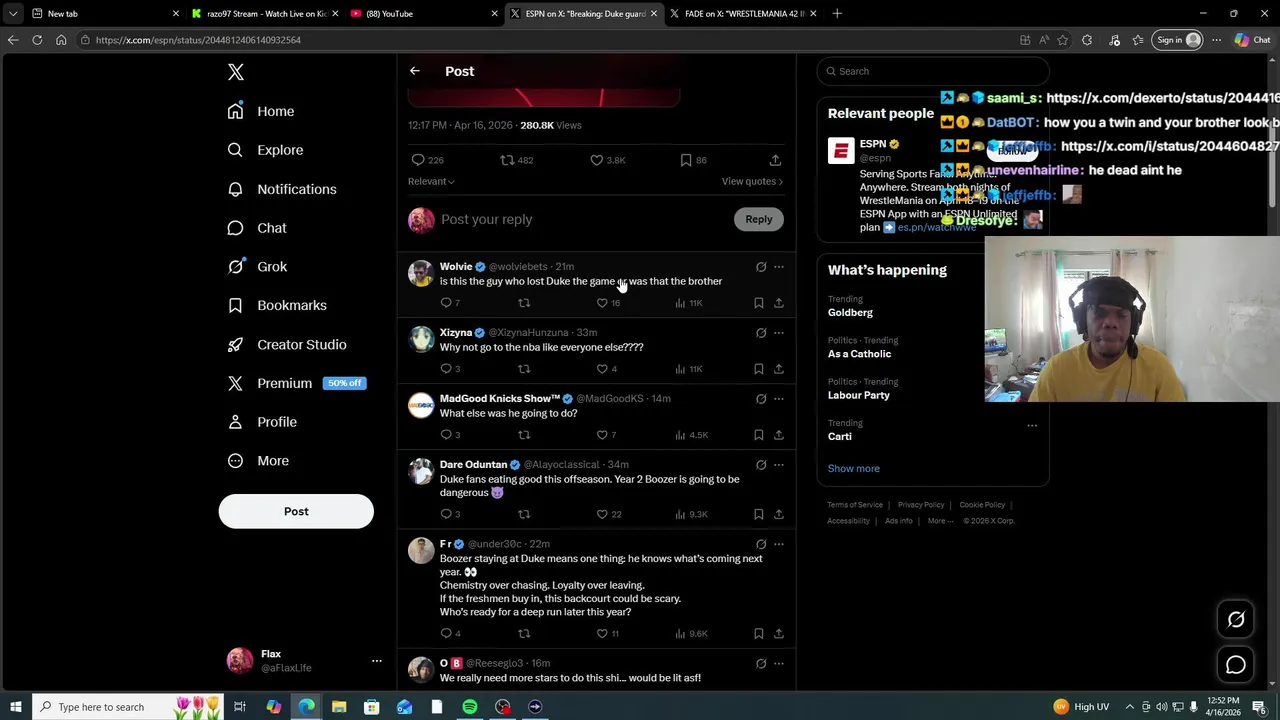Open Bookmarks in sidebar
This screenshot has height=720, width=1280.
point(277,305)
